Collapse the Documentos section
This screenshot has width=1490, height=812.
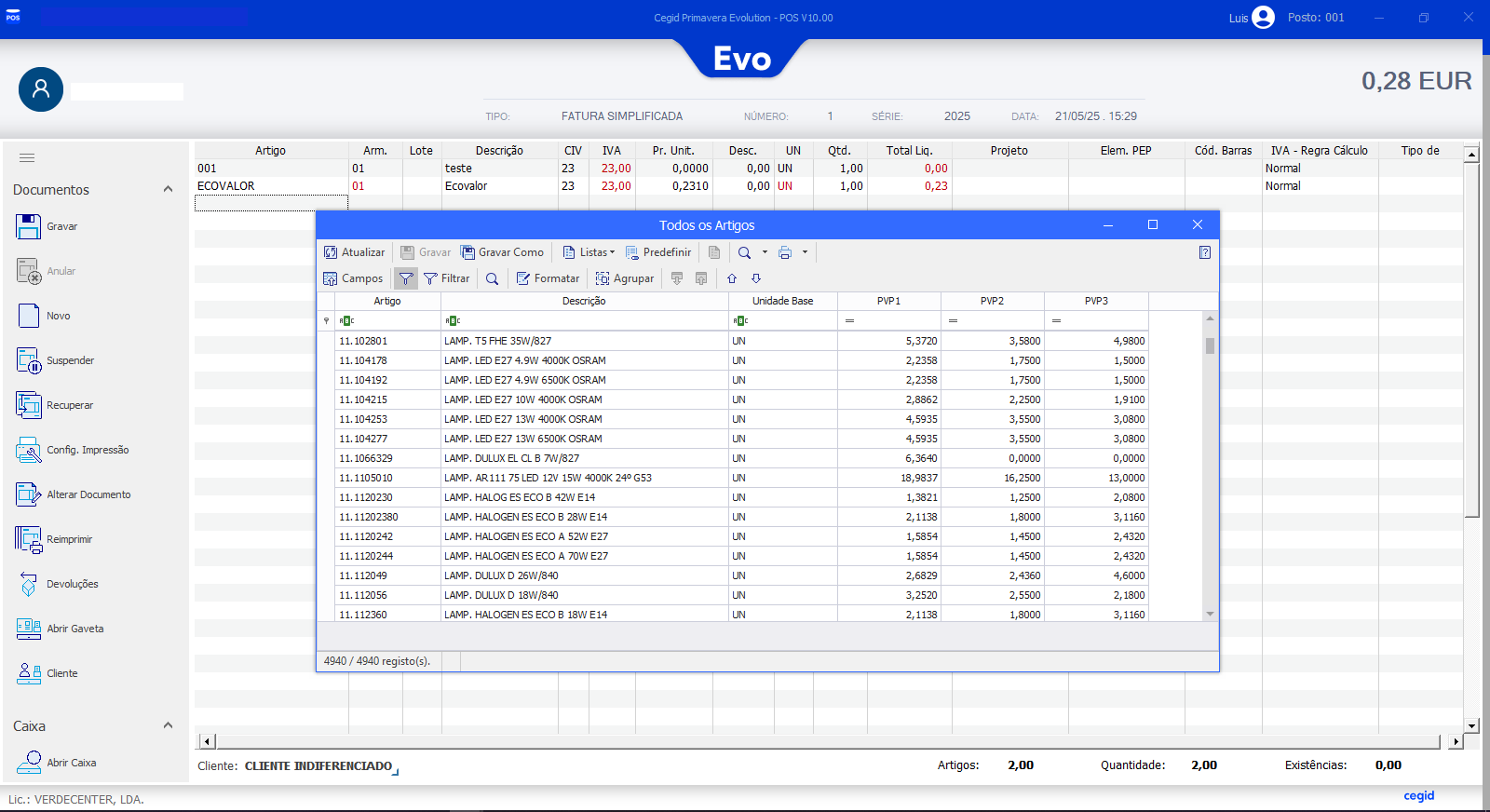(168, 189)
